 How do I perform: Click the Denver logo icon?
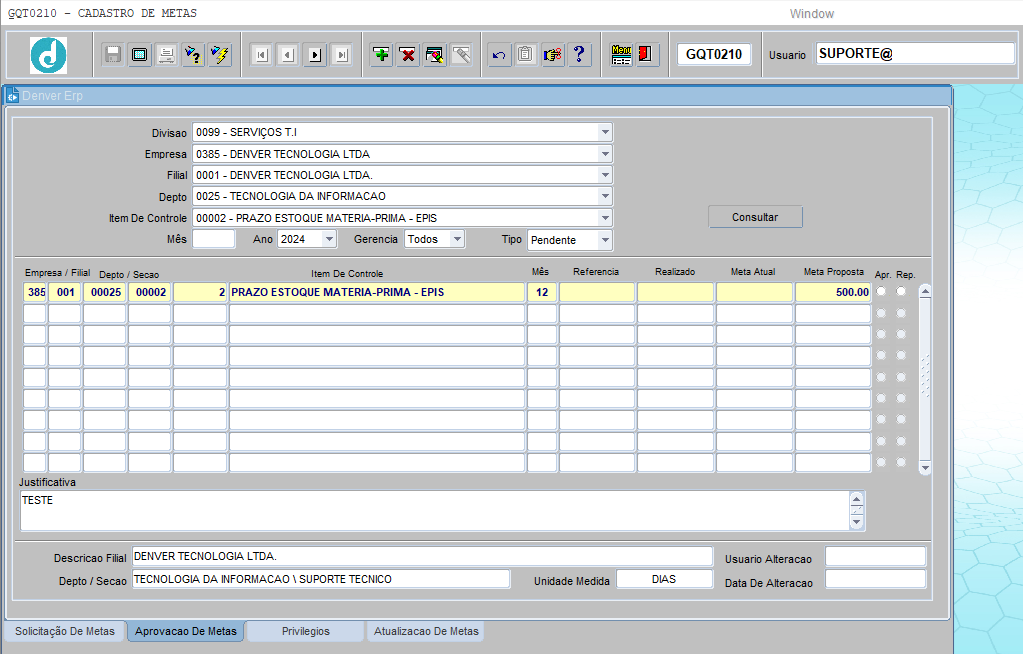point(48,55)
